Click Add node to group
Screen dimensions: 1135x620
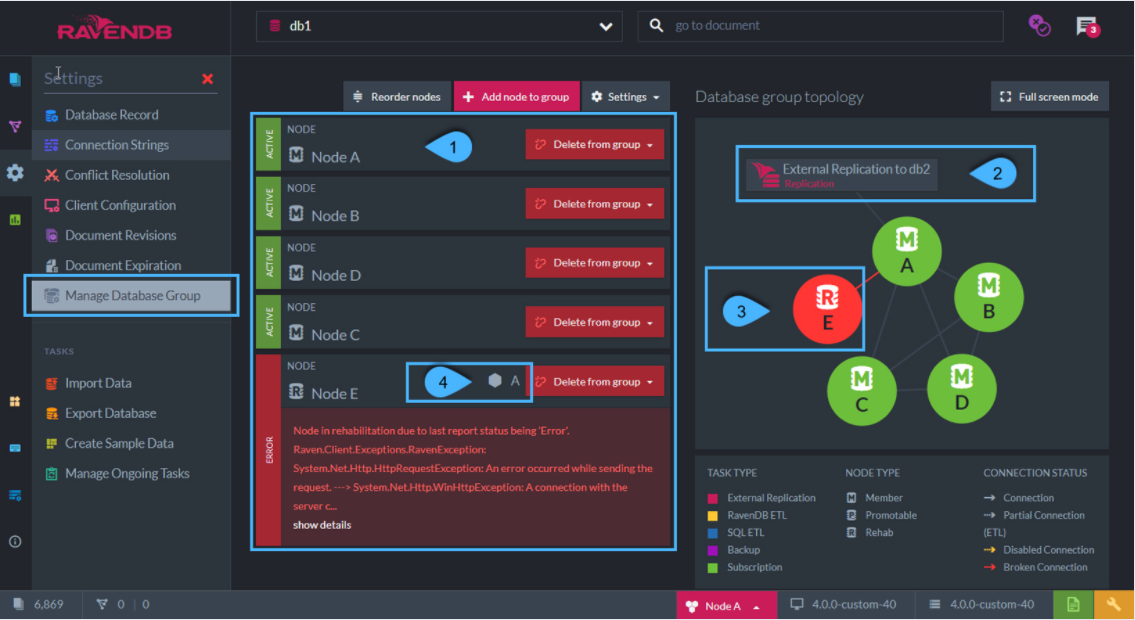516,96
